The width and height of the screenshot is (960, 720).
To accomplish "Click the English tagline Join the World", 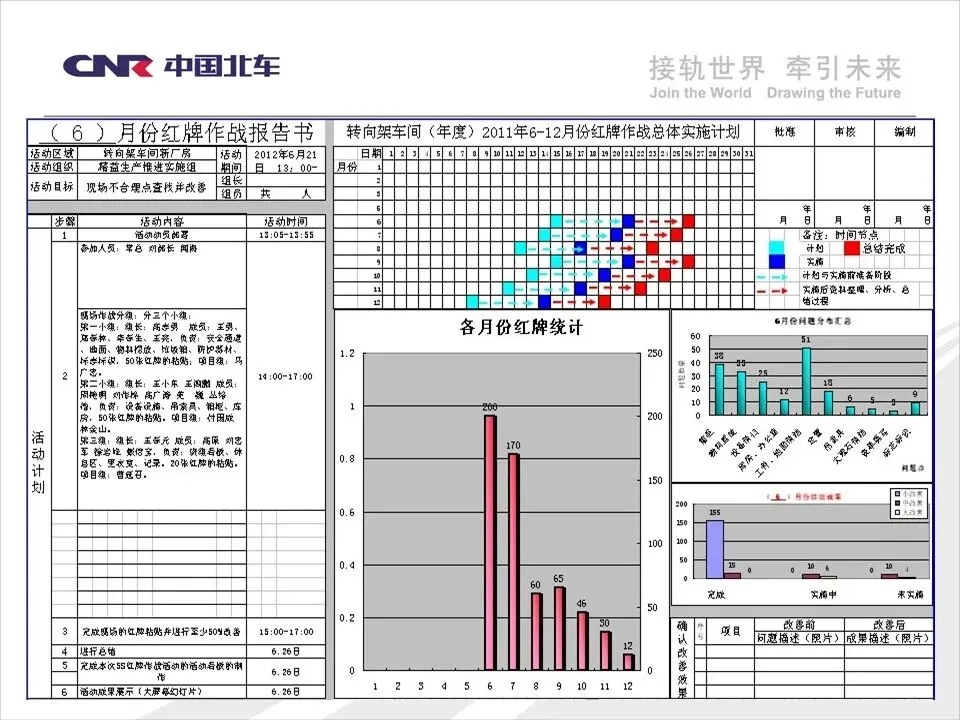I will click(x=700, y=93).
